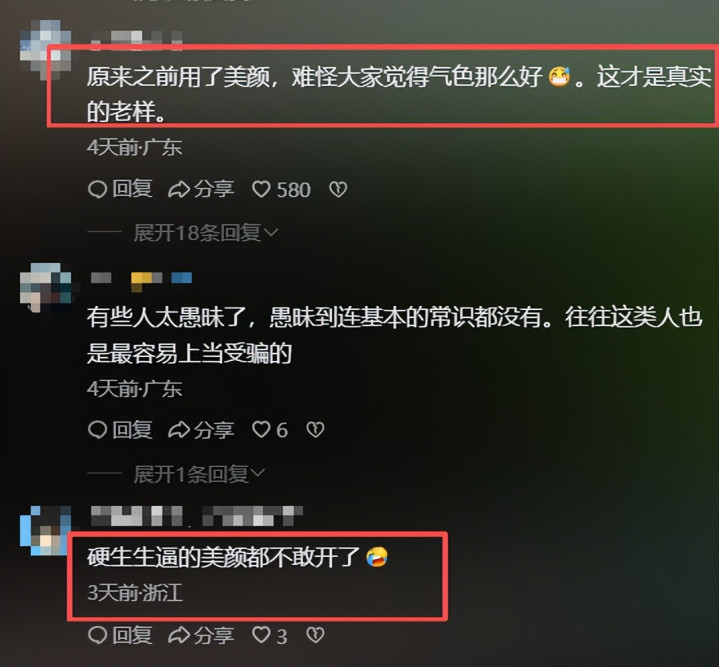Reply to the 硬生生逼的 comment
719x667 pixels.
(120, 635)
